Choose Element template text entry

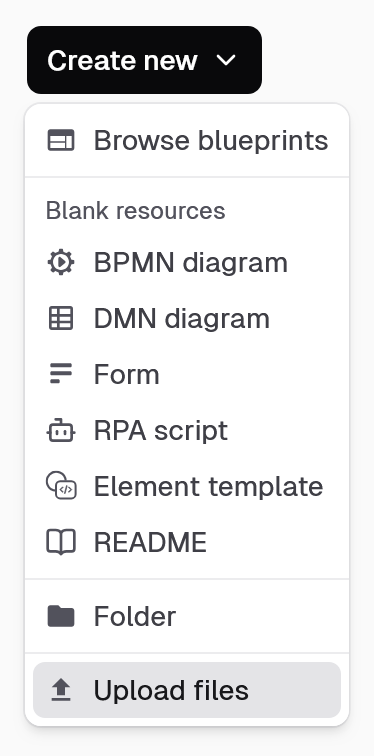tap(208, 486)
